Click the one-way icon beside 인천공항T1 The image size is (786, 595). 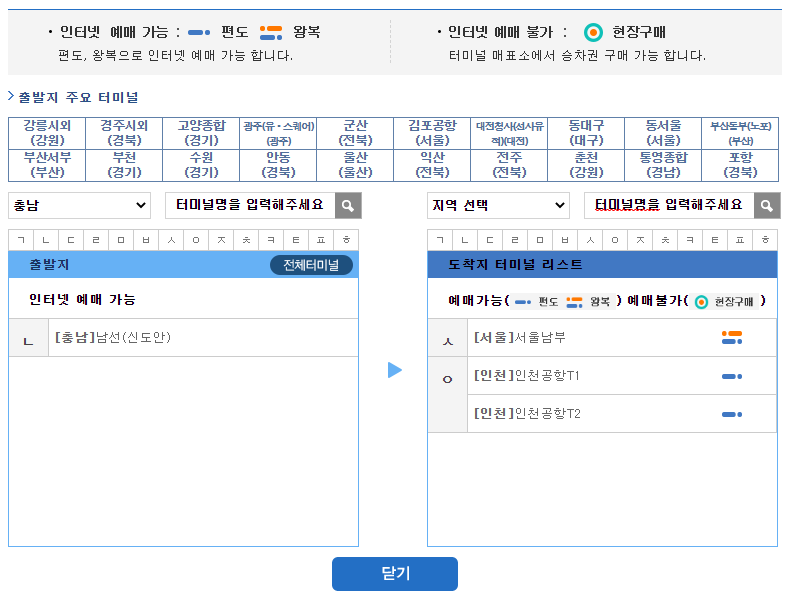coord(732,376)
